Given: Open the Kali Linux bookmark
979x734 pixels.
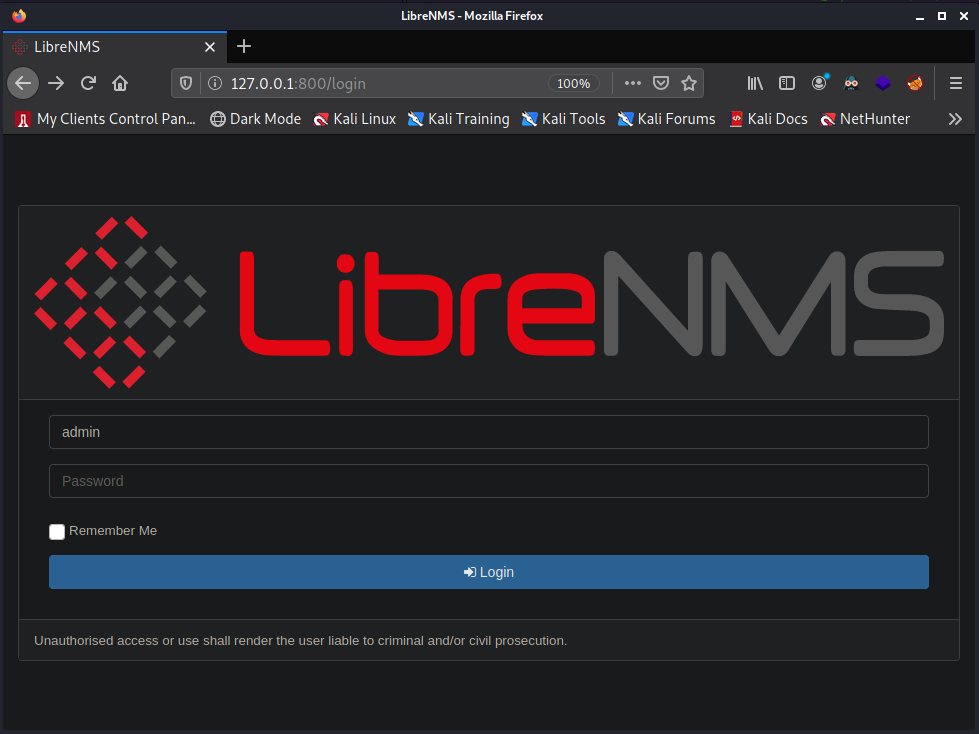Looking at the screenshot, I should (x=355, y=119).
